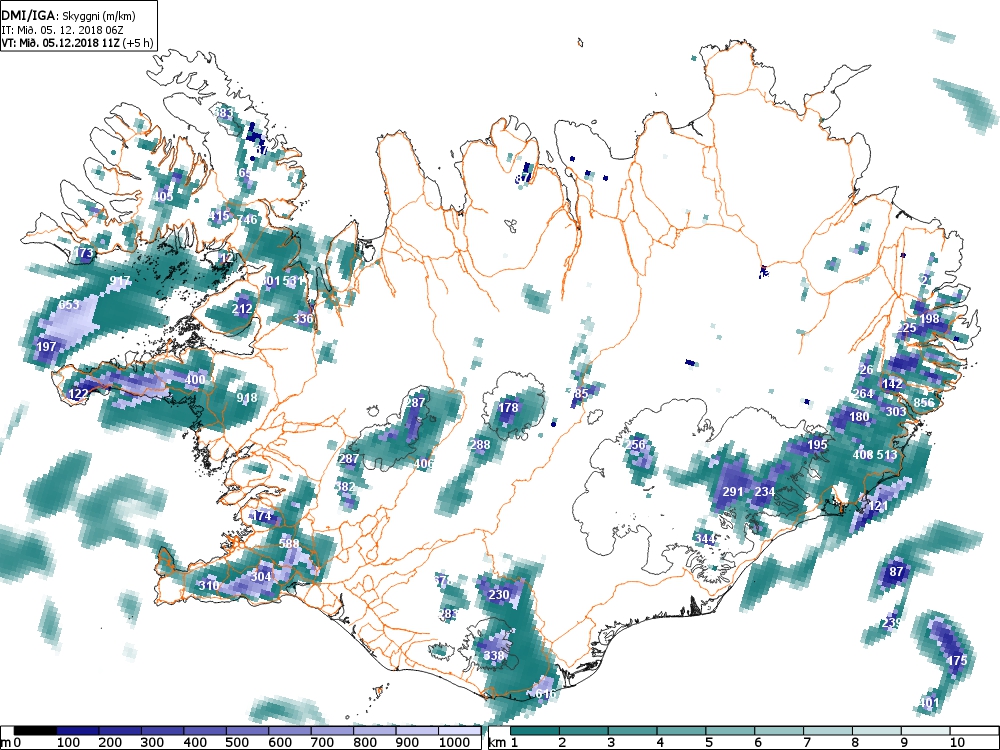Click the visibility value '338' on the map
This screenshot has width=1000, height=750.
pyautogui.click(x=494, y=655)
